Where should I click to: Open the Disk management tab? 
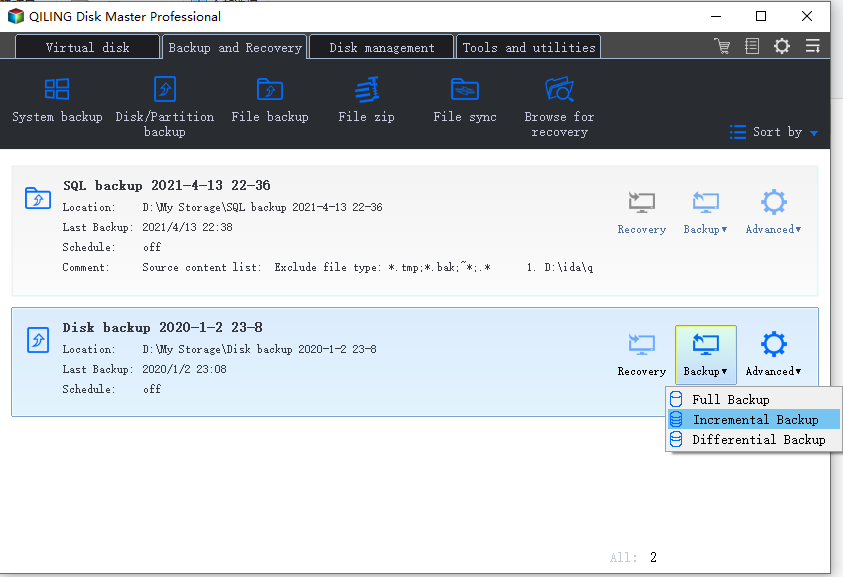click(x=382, y=47)
